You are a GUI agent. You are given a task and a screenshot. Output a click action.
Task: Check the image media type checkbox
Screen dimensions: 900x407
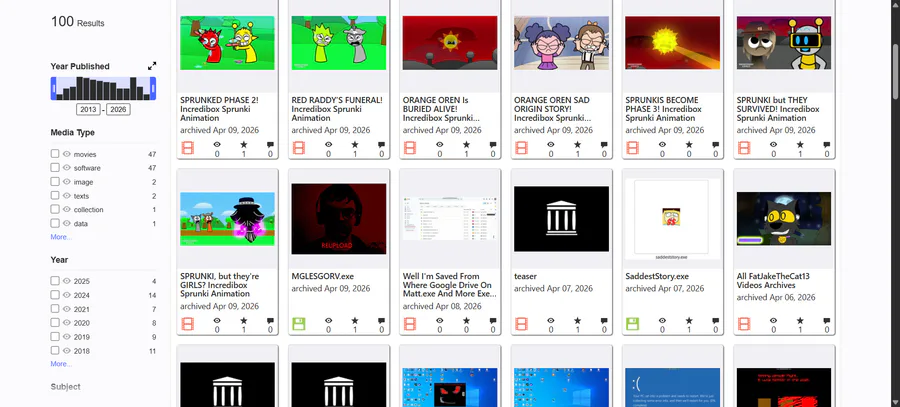pos(55,181)
